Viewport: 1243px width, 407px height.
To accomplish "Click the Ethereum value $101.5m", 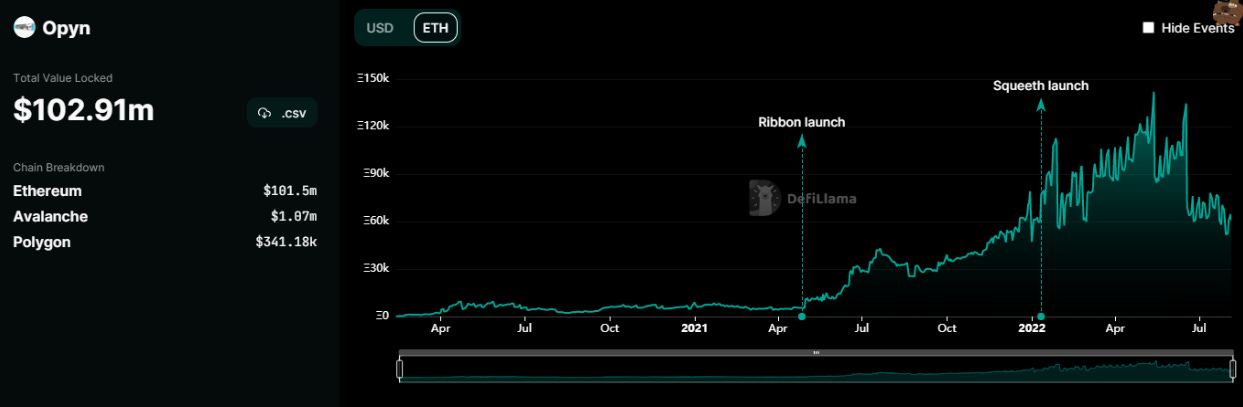I will (290, 191).
